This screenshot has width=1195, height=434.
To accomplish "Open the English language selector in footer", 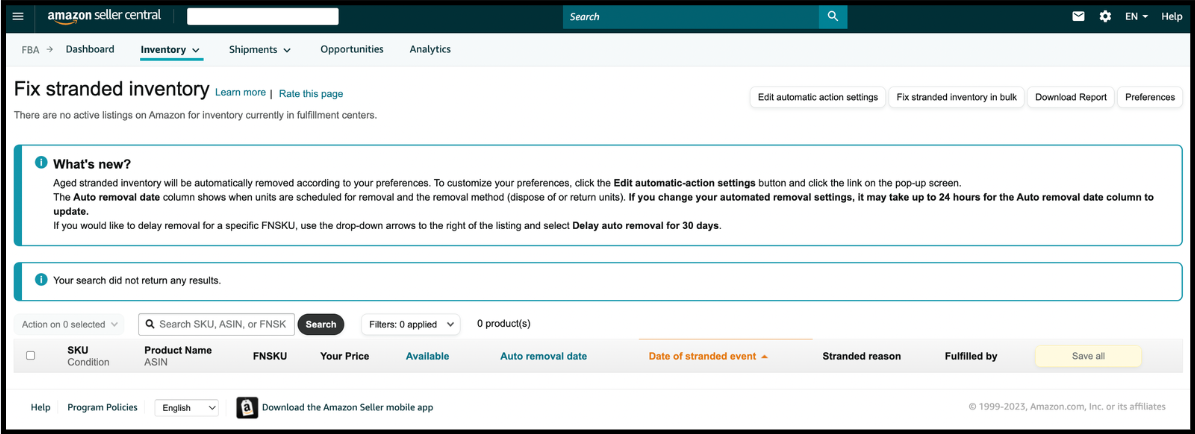I will [x=187, y=408].
